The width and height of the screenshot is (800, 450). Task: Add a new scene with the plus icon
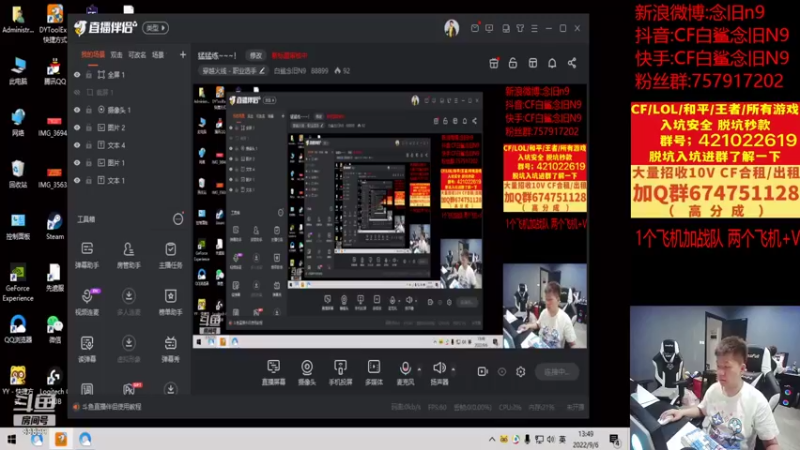click(x=183, y=55)
